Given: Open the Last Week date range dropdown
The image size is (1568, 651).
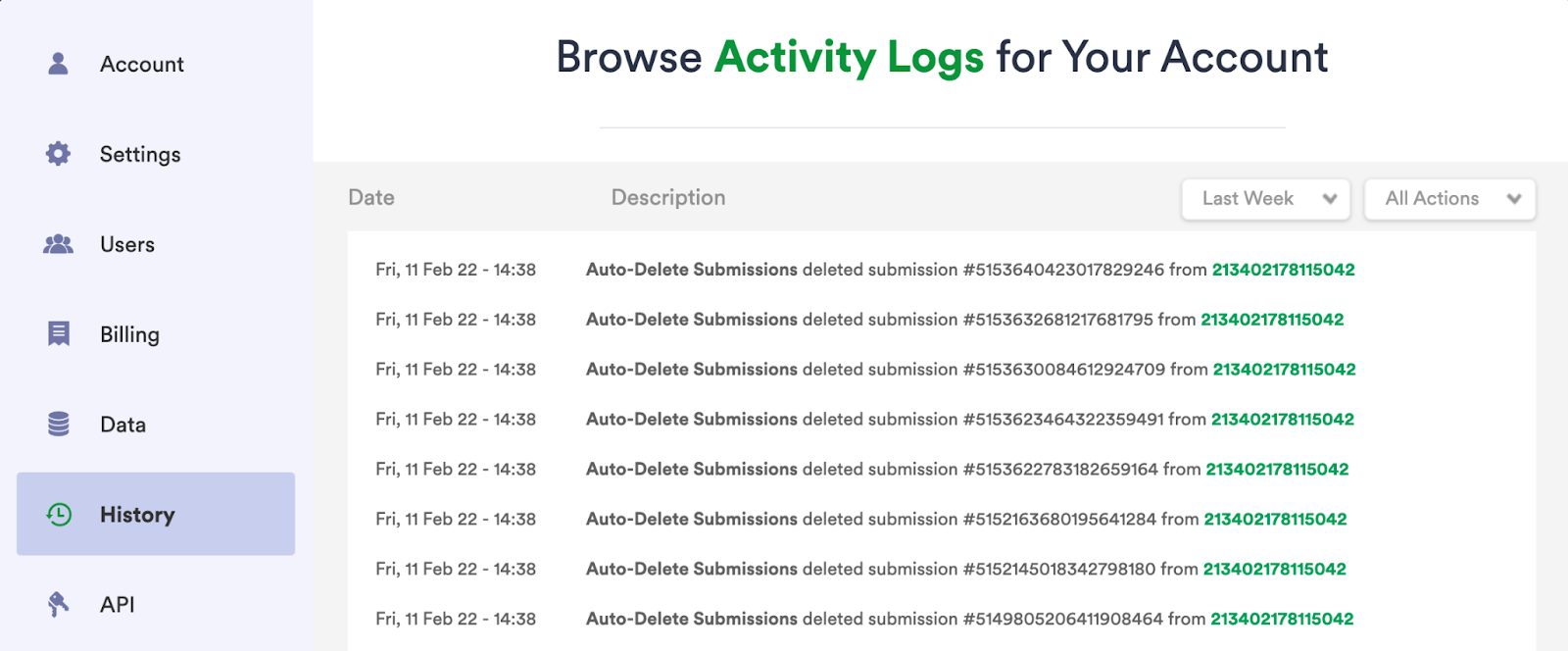Looking at the screenshot, I should click(1265, 199).
